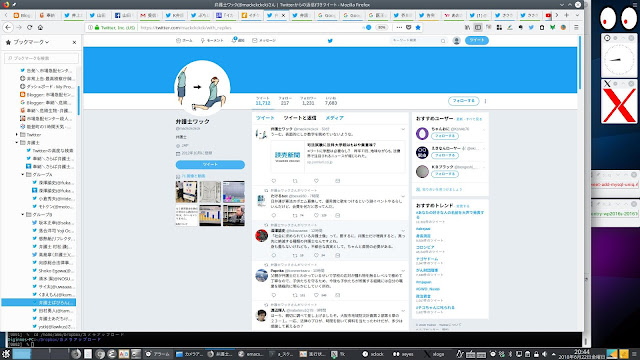Open a new tab with the plus button
640x360 pixels.
tap(567, 15)
